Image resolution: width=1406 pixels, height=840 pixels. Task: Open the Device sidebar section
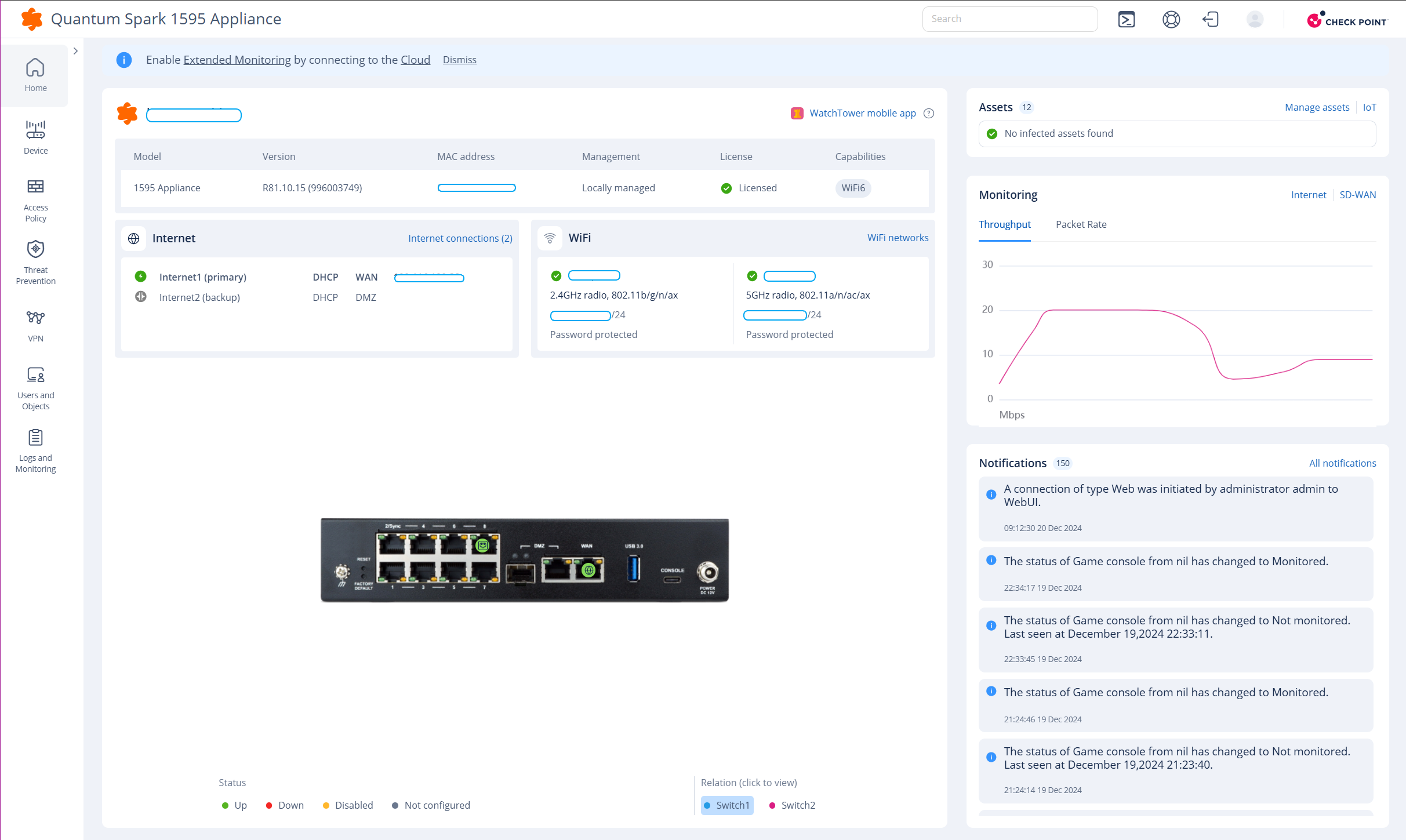tap(35, 137)
